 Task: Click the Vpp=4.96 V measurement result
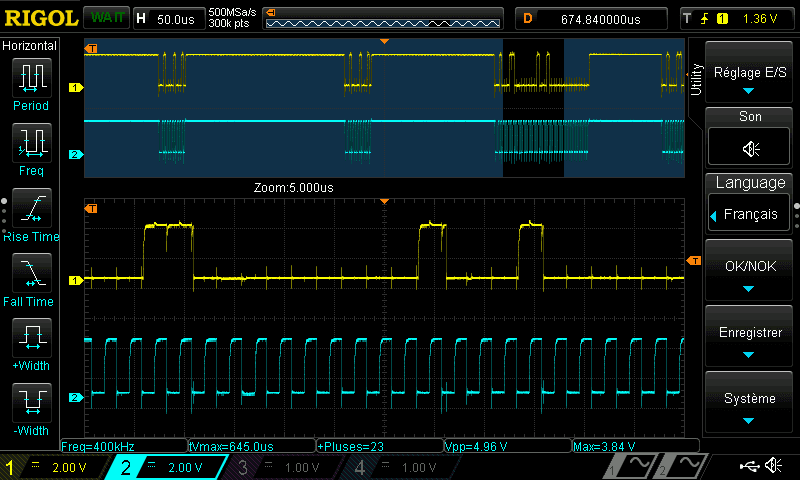(x=508, y=446)
